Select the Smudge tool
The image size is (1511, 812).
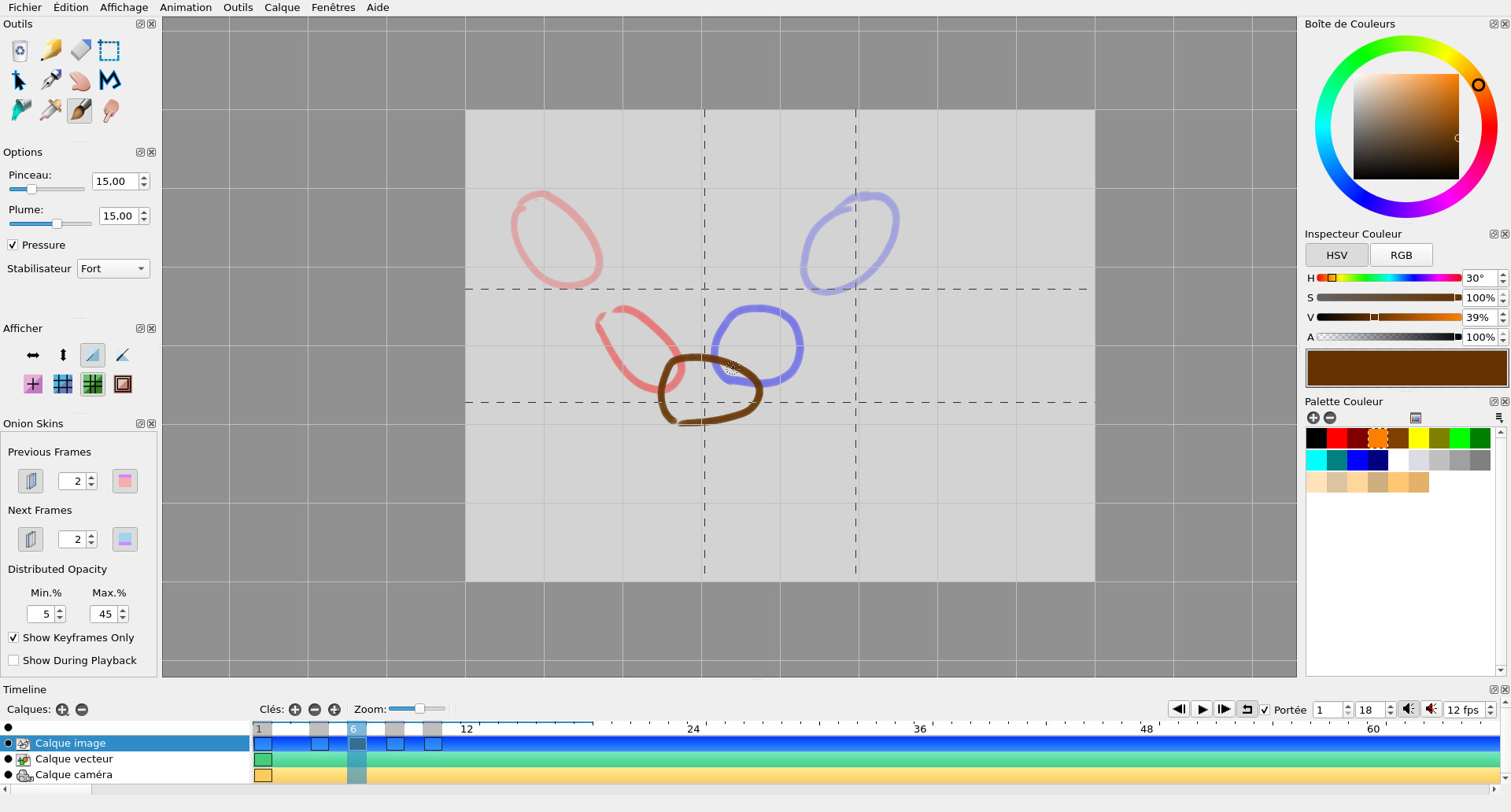[x=110, y=110]
